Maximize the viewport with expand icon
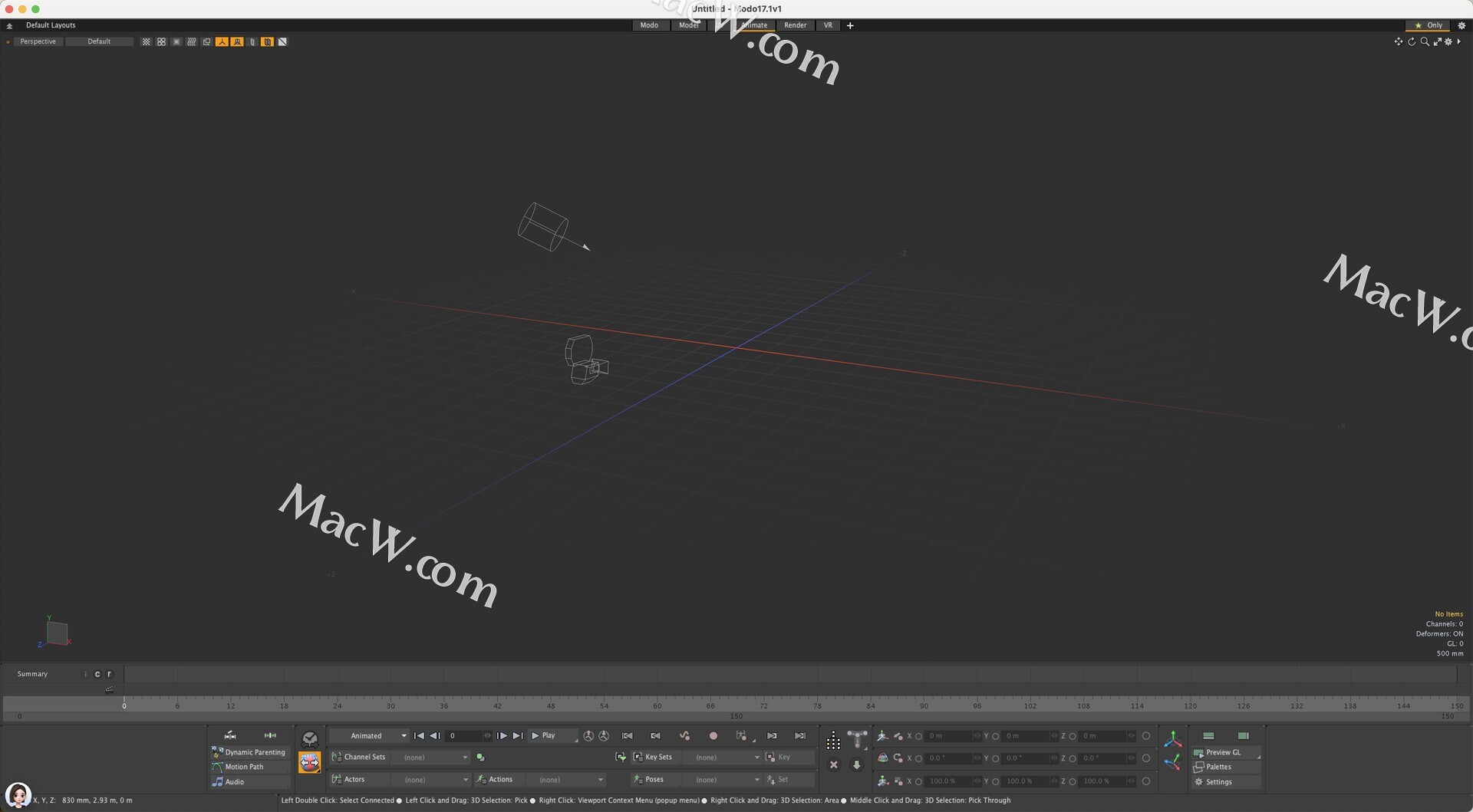This screenshot has height=812, width=1473. (1437, 41)
